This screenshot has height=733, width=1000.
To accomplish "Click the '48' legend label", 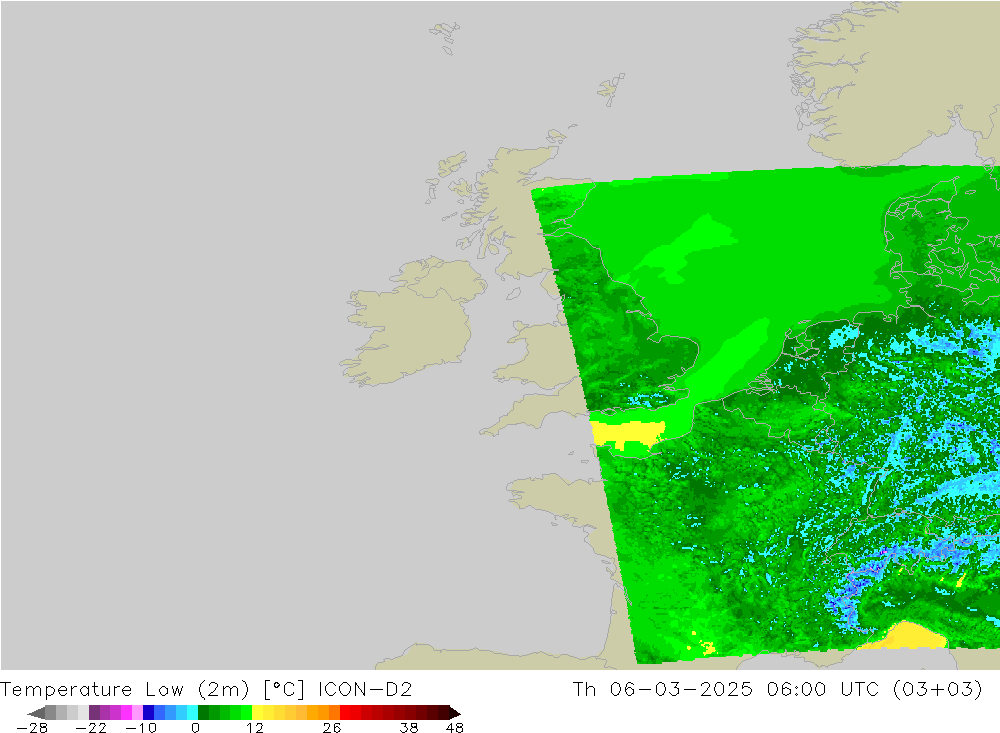I will coord(454,728).
